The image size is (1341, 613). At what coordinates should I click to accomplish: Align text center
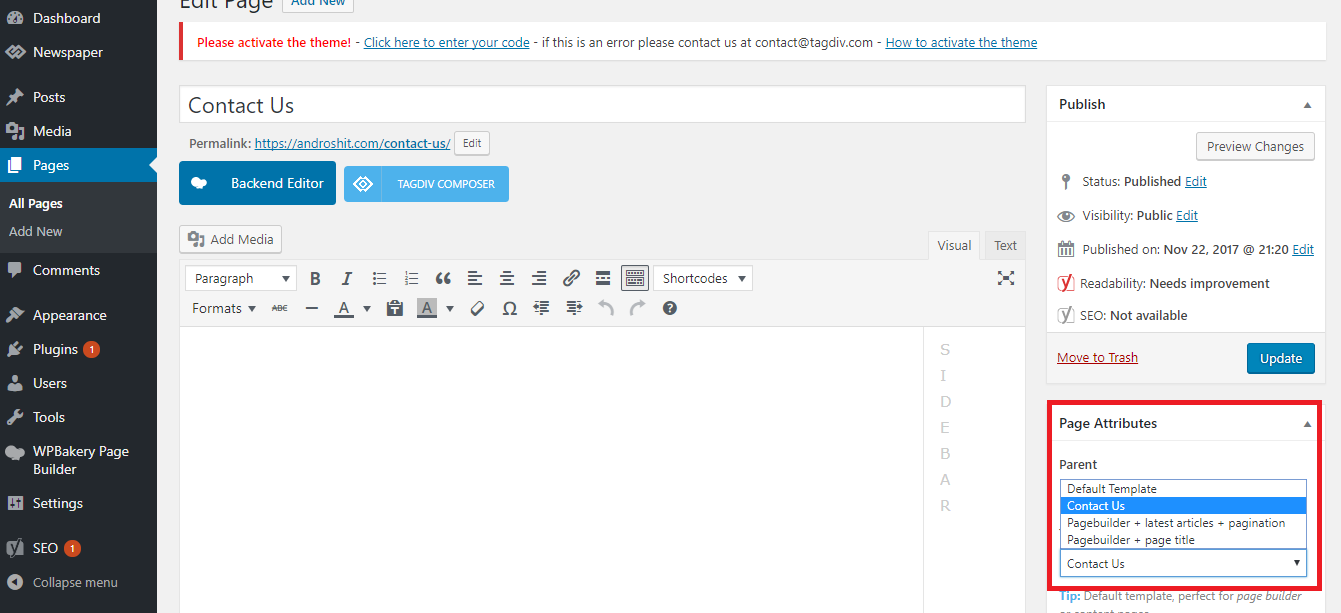click(507, 278)
